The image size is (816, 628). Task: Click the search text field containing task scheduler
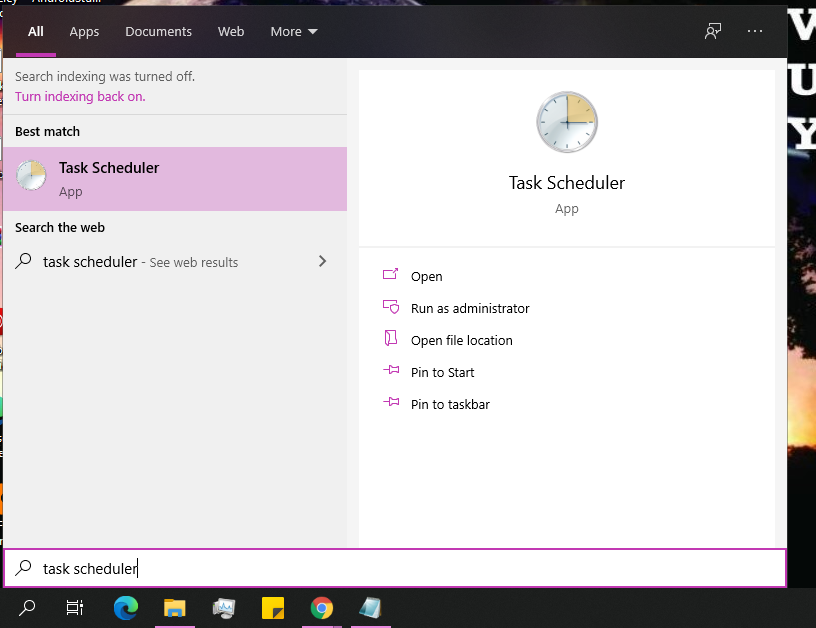pyautogui.click(x=394, y=568)
